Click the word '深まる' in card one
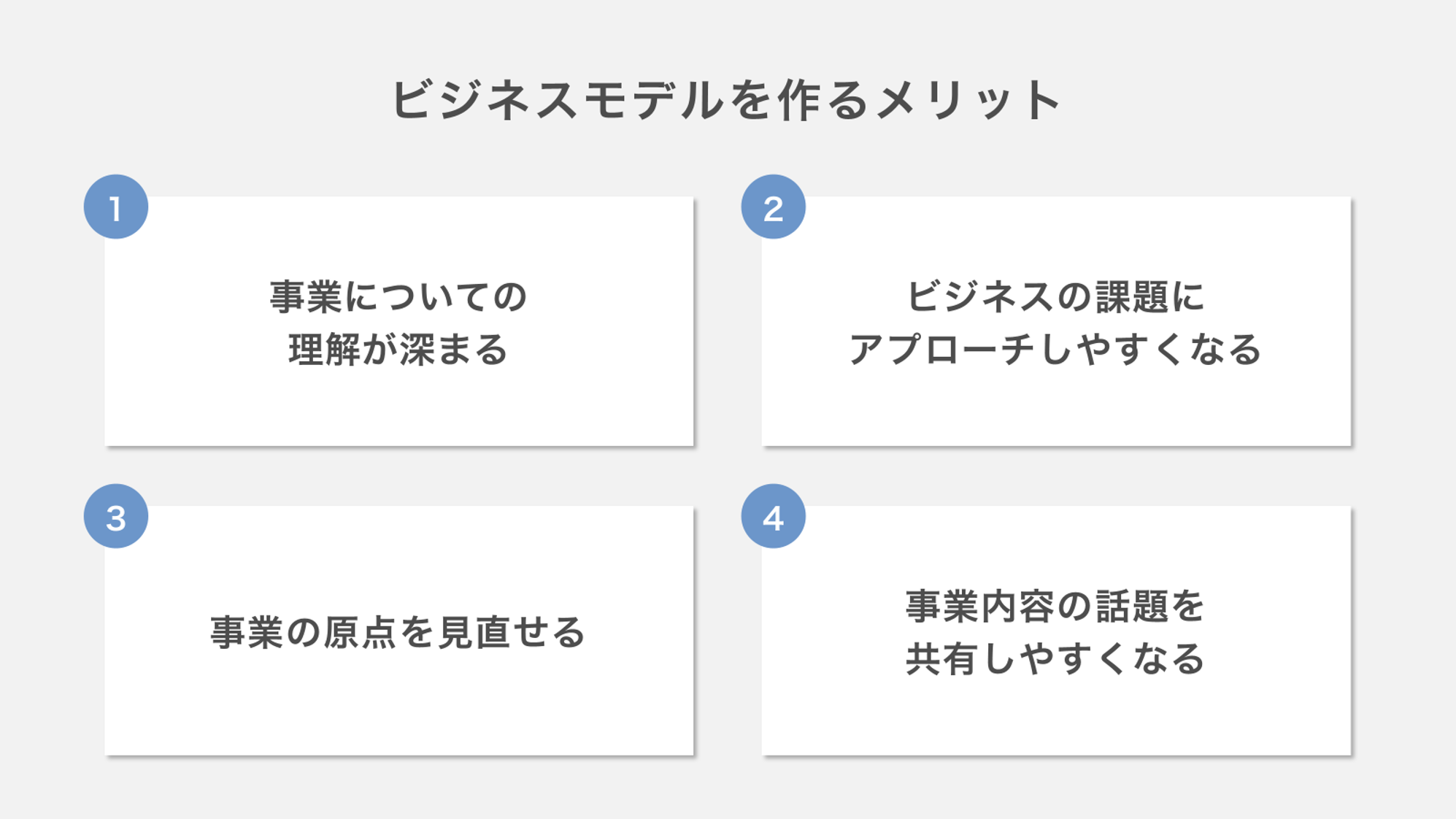 [453, 350]
